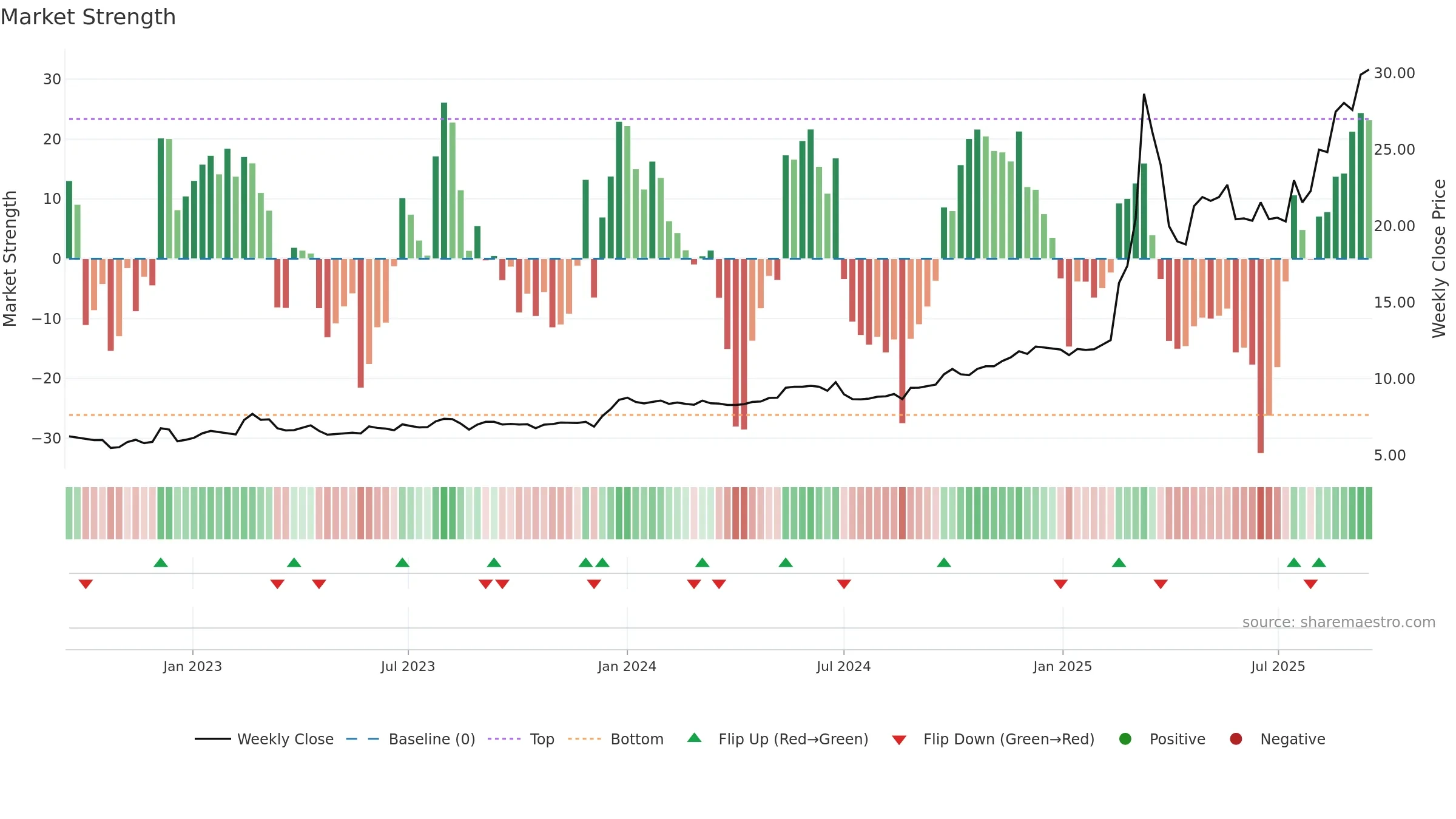Click the latest green flip-up marker in the flip row
The width and height of the screenshot is (1456, 819).
[x=1319, y=562]
